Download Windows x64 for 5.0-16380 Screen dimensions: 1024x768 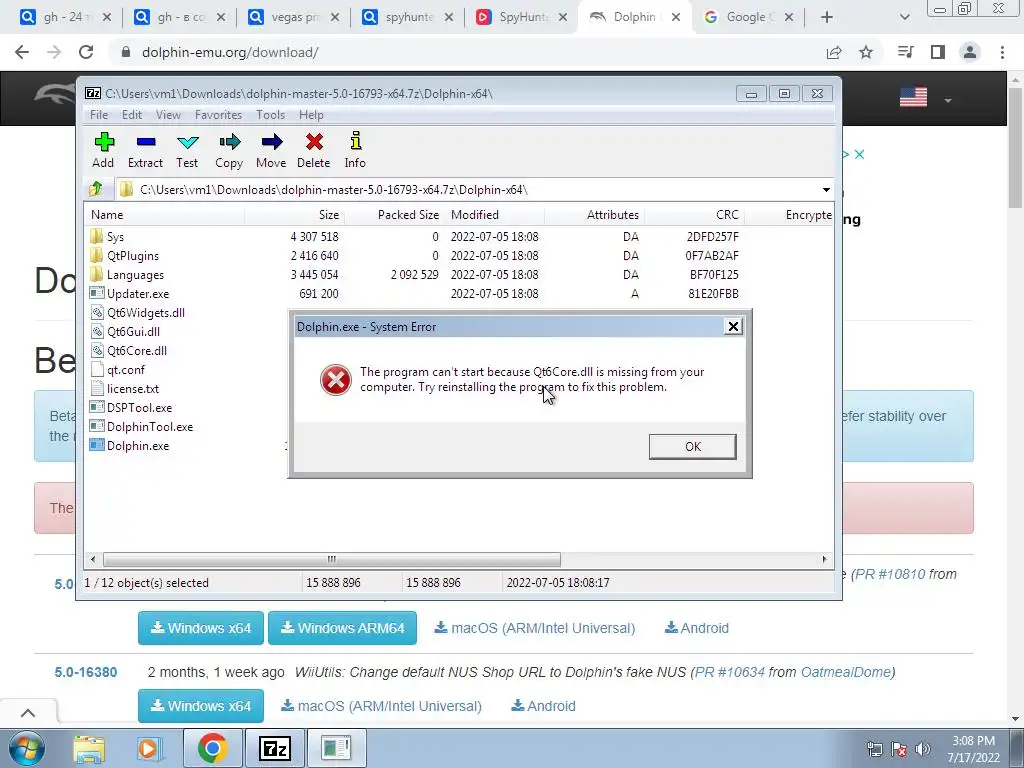point(200,706)
